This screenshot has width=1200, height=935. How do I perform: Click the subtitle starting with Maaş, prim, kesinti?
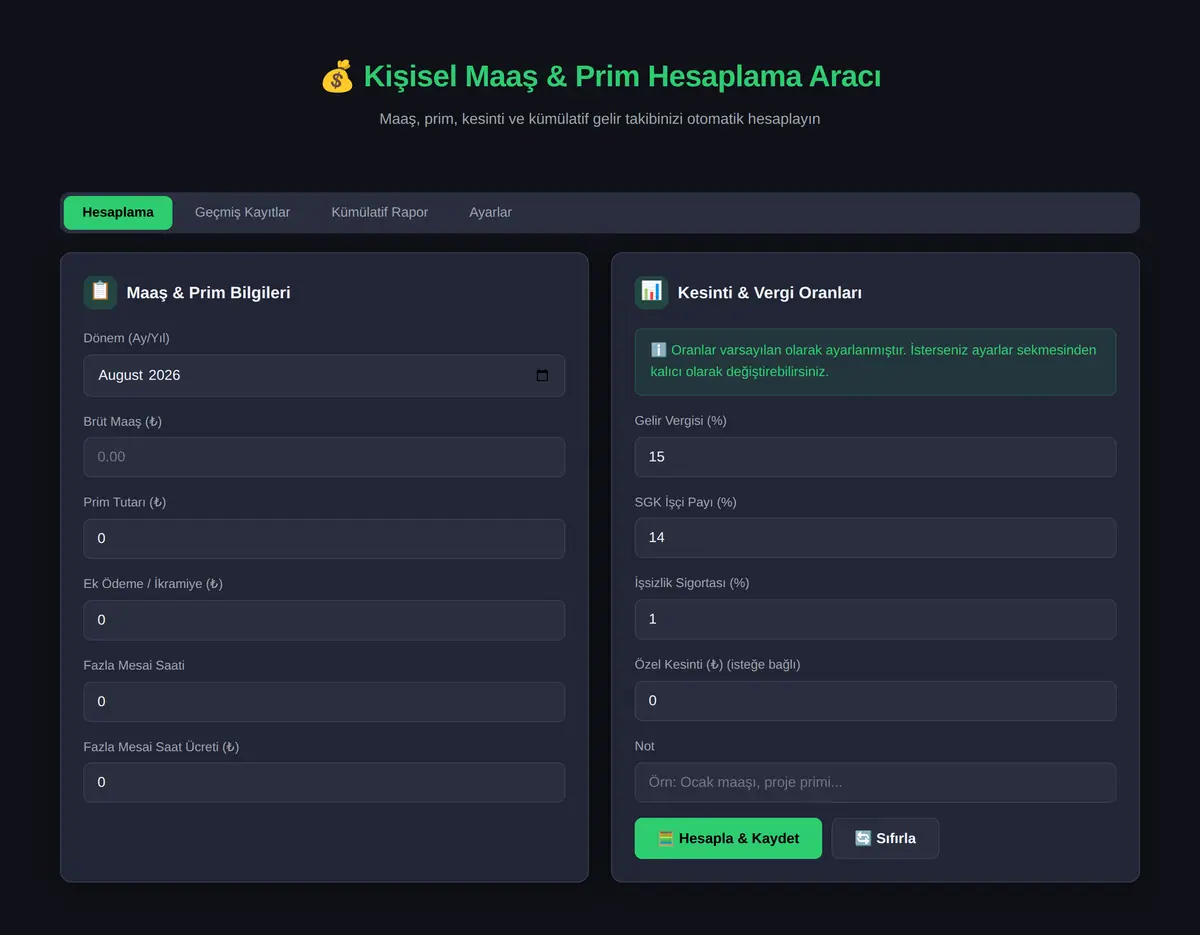coord(600,119)
